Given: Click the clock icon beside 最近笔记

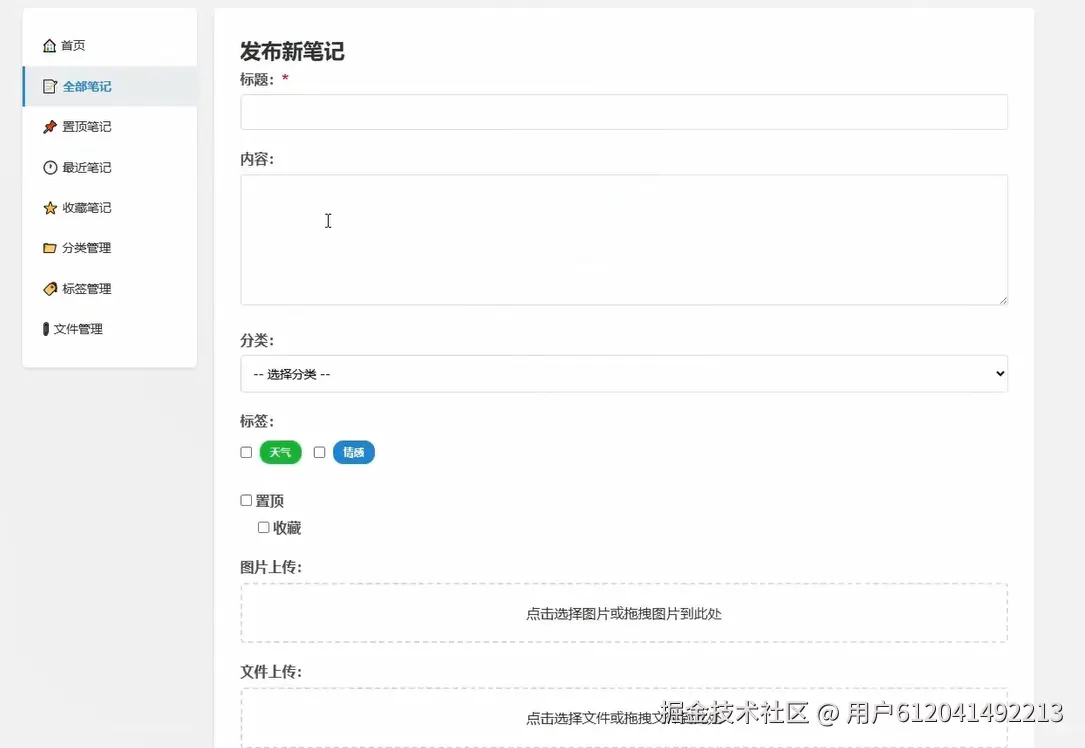Looking at the screenshot, I should click(x=50, y=167).
